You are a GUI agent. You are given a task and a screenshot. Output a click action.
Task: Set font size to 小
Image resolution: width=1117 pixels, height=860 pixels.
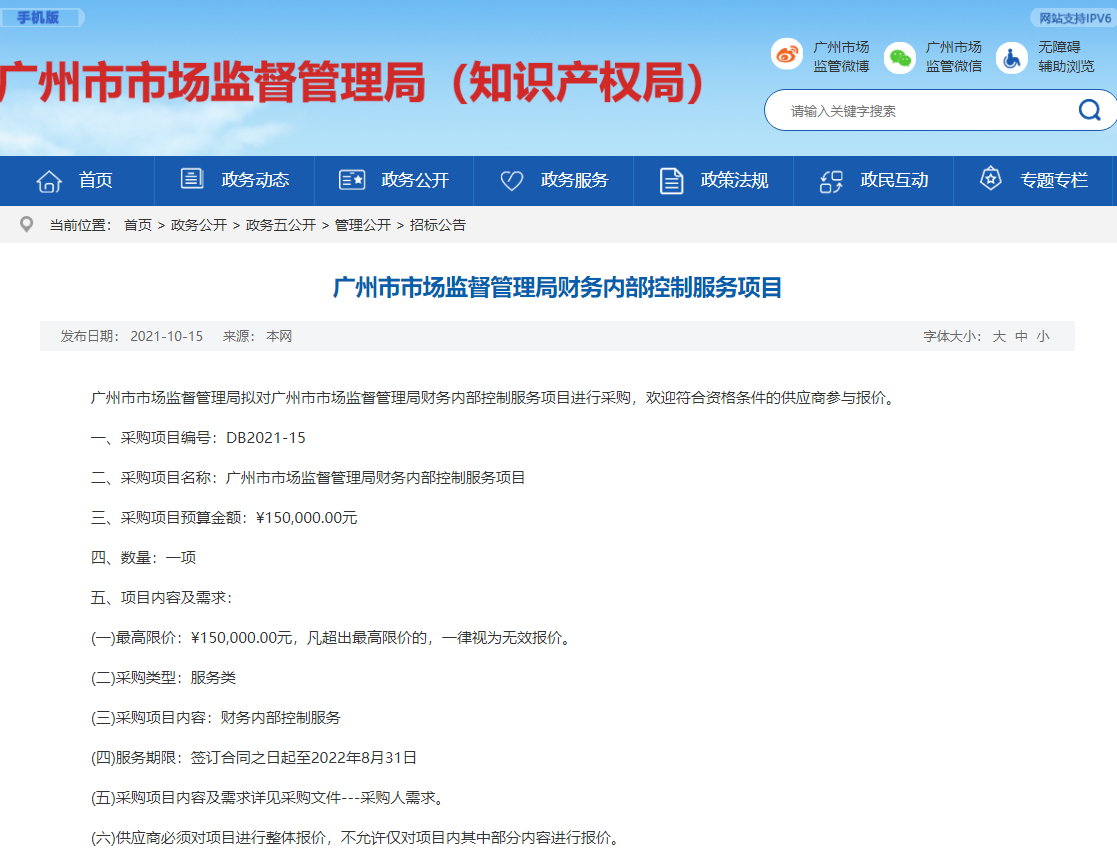click(1043, 337)
